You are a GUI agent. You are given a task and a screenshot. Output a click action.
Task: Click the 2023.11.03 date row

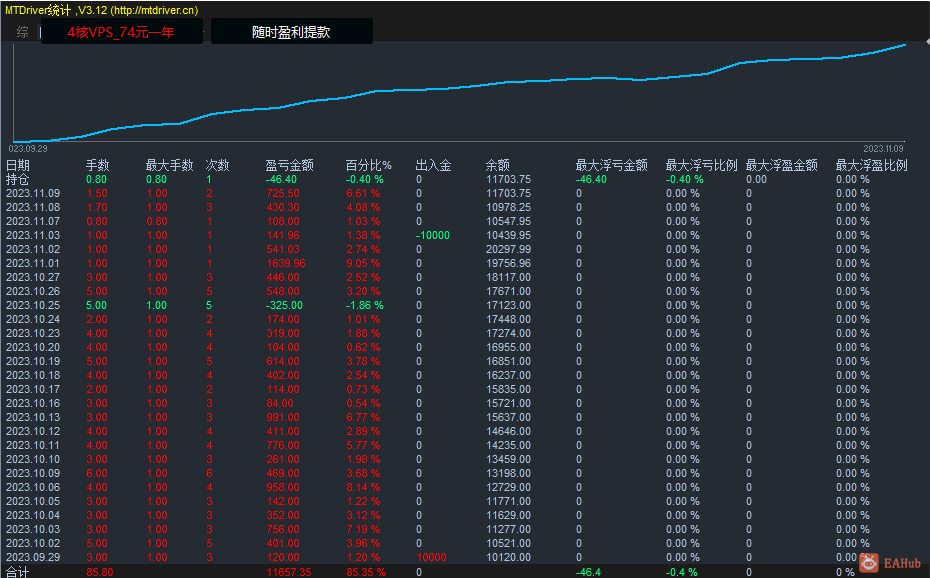click(33, 235)
